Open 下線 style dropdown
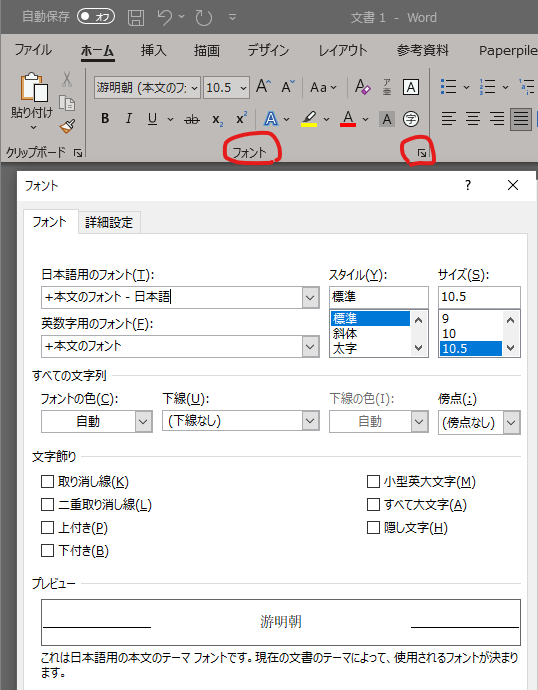 pos(310,422)
